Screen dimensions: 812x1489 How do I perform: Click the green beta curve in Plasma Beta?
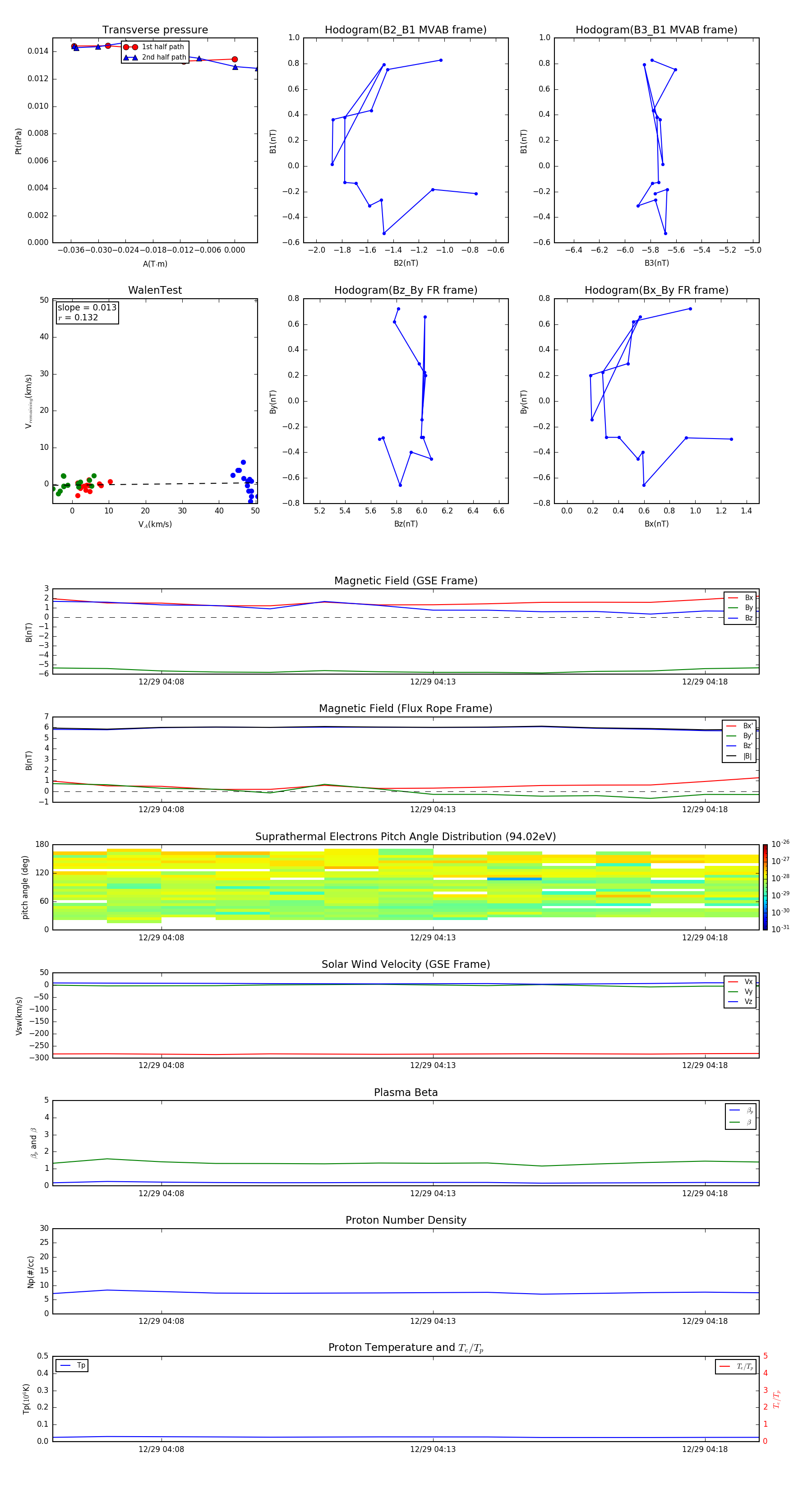pos(406,1163)
